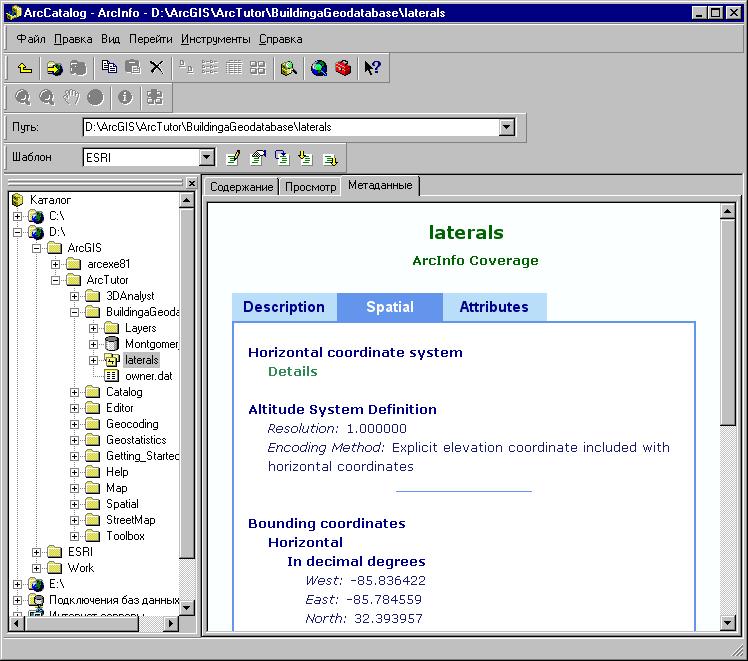Click the Paste toolbar icon
748x661 pixels.
click(133, 67)
